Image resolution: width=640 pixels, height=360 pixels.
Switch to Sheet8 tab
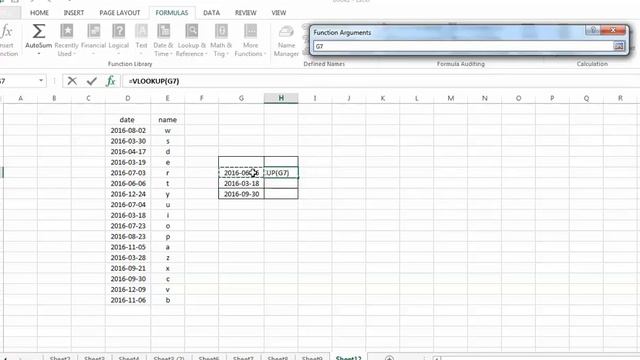[278, 358]
